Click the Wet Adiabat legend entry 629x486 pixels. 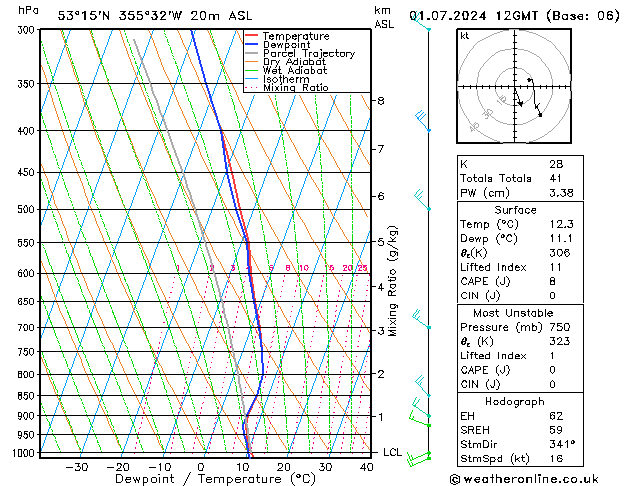pyautogui.click(x=286, y=71)
